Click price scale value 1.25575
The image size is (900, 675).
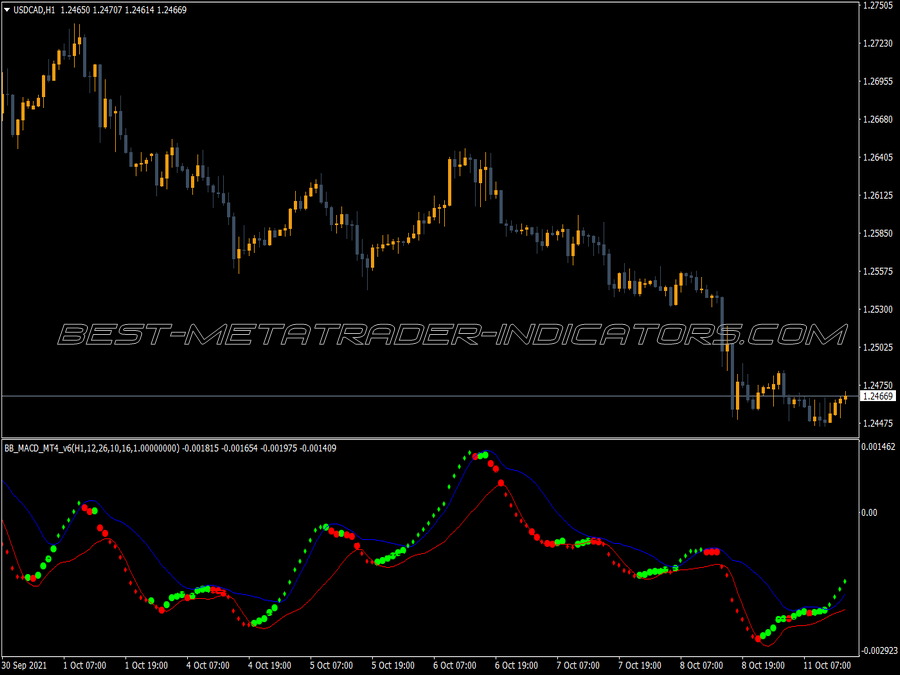coord(878,271)
